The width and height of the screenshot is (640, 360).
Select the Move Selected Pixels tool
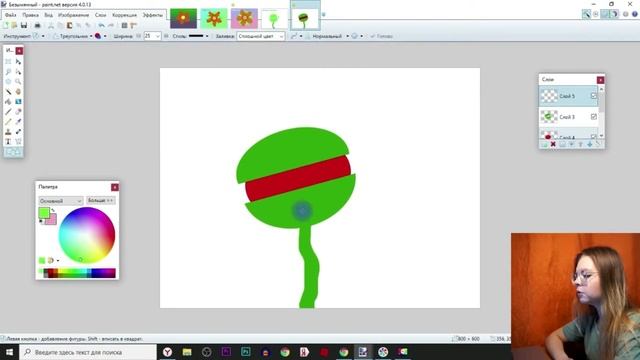click(x=18, y=62)
